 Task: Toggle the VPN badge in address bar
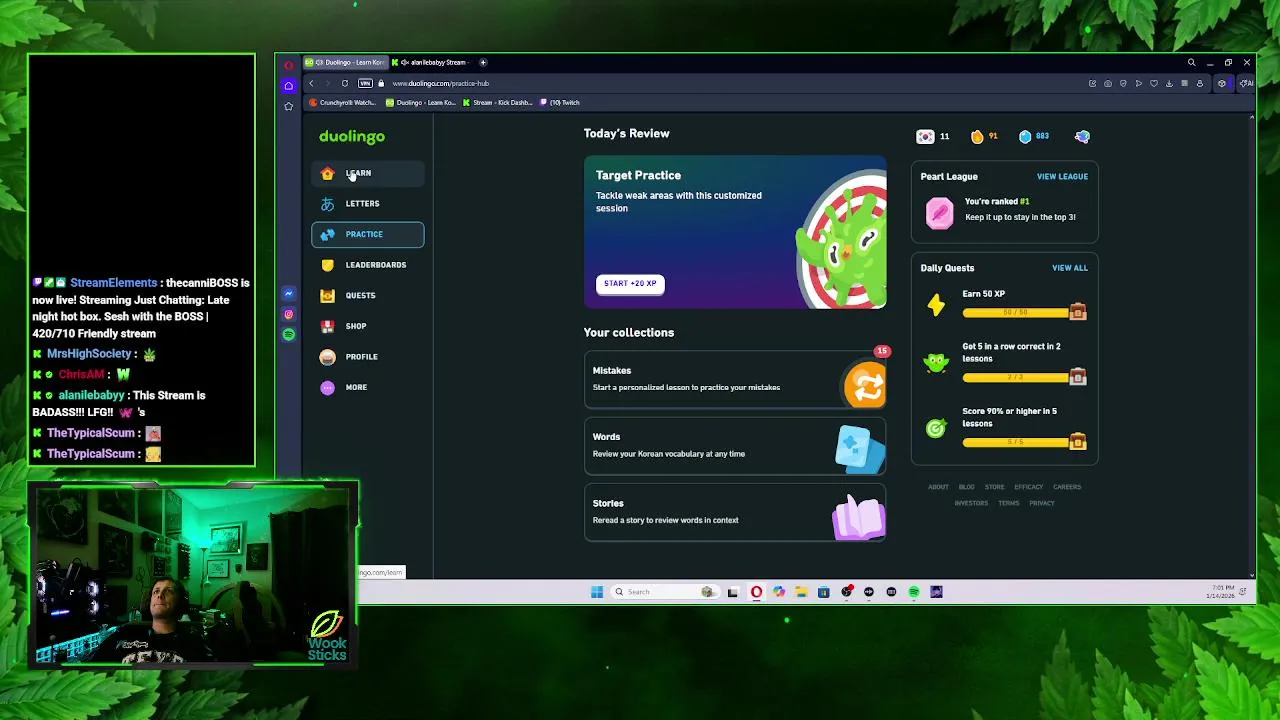coord(365,83)
